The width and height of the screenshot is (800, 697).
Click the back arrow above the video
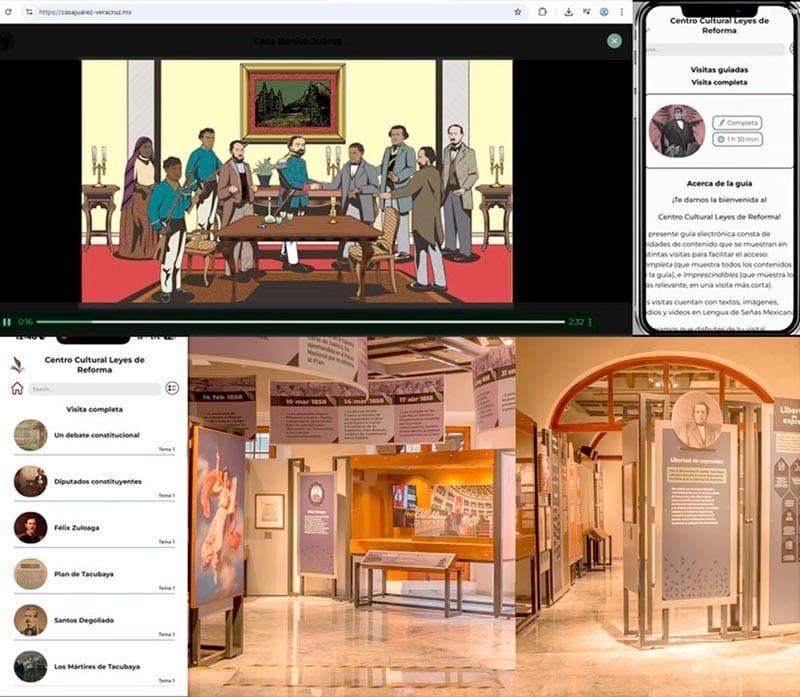click(x=9, y=40)
